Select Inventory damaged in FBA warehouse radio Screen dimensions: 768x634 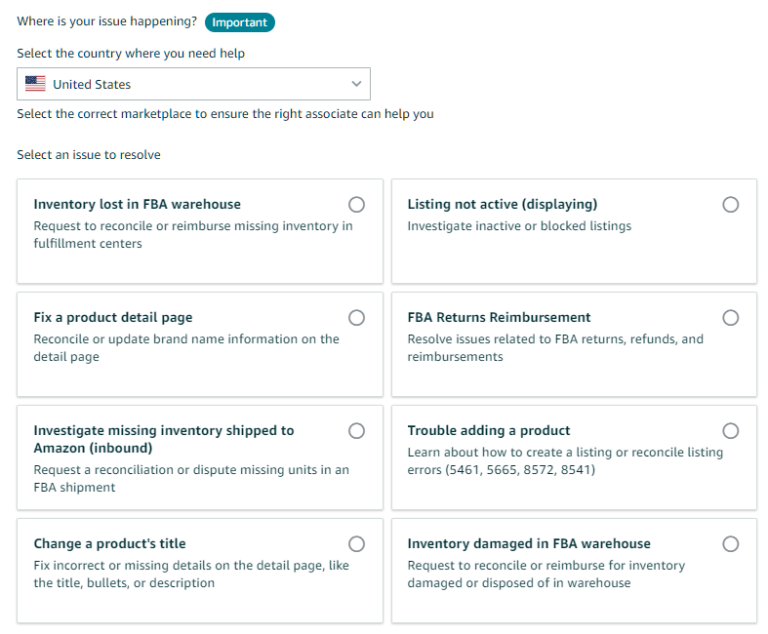pyautogui.click(x=730, y=544)
